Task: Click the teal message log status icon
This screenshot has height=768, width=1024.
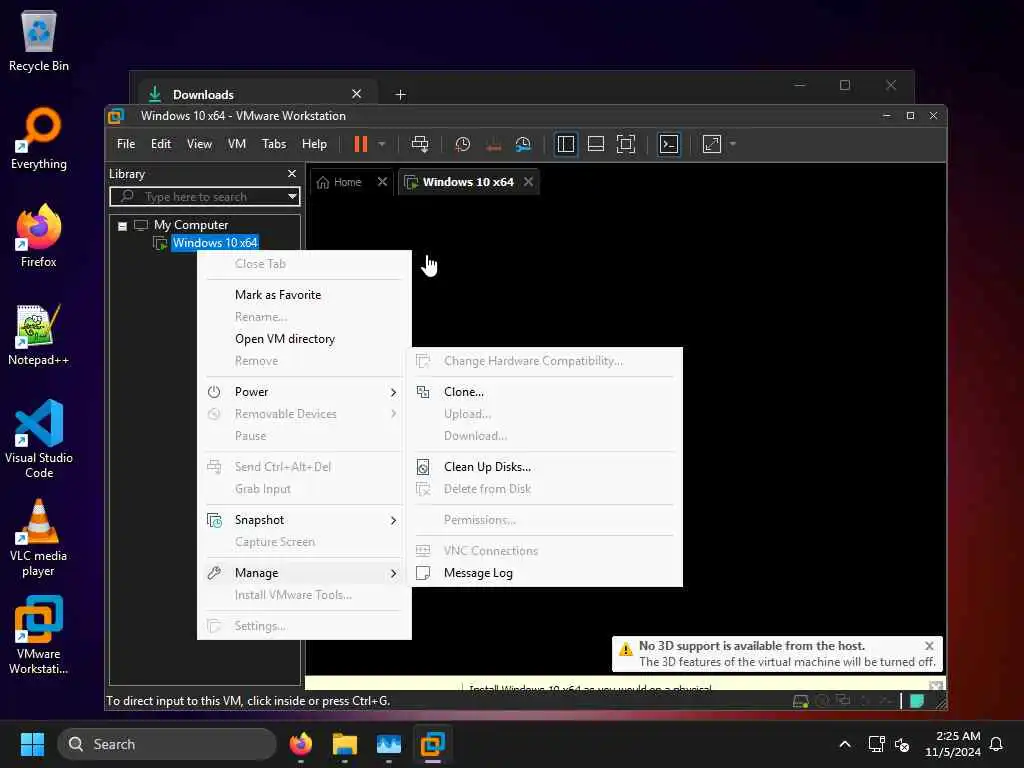Action: [917, 701]
